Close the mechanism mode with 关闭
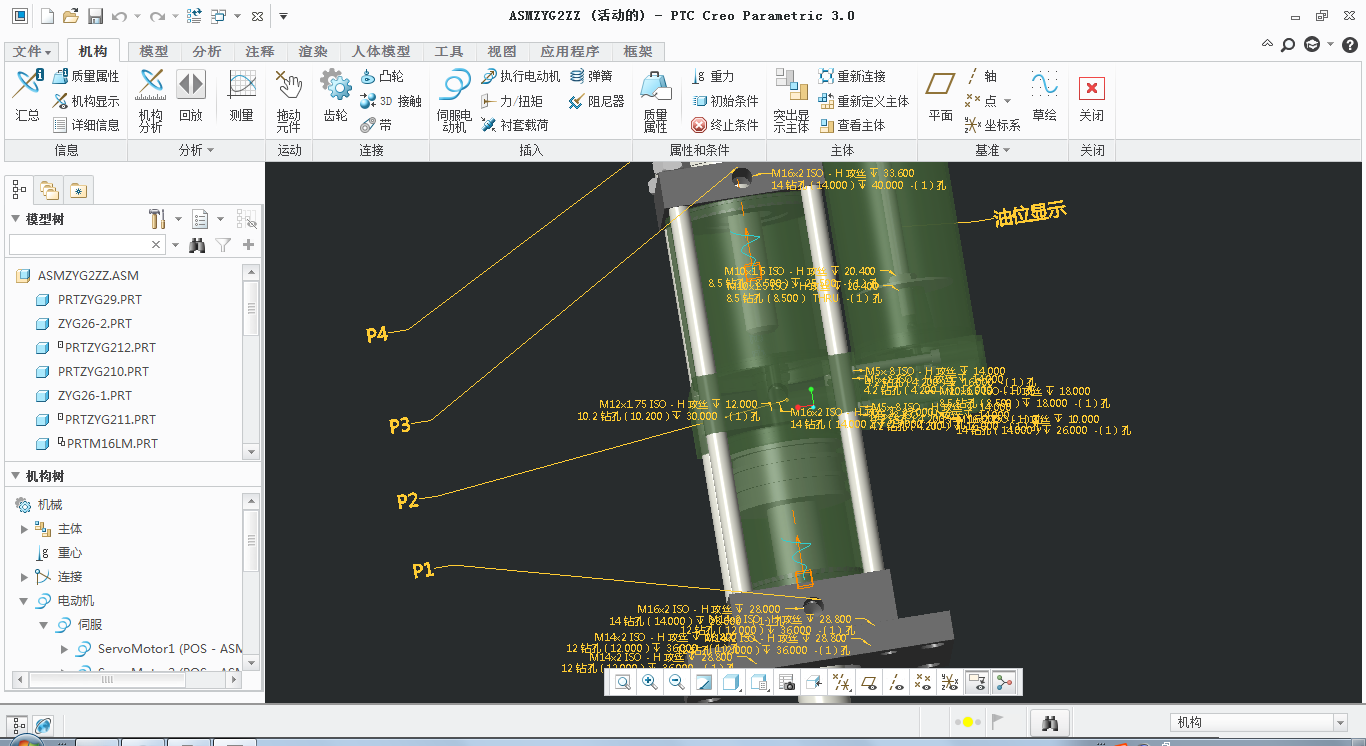This screenshot has width=1366, height=746. 1092,97
